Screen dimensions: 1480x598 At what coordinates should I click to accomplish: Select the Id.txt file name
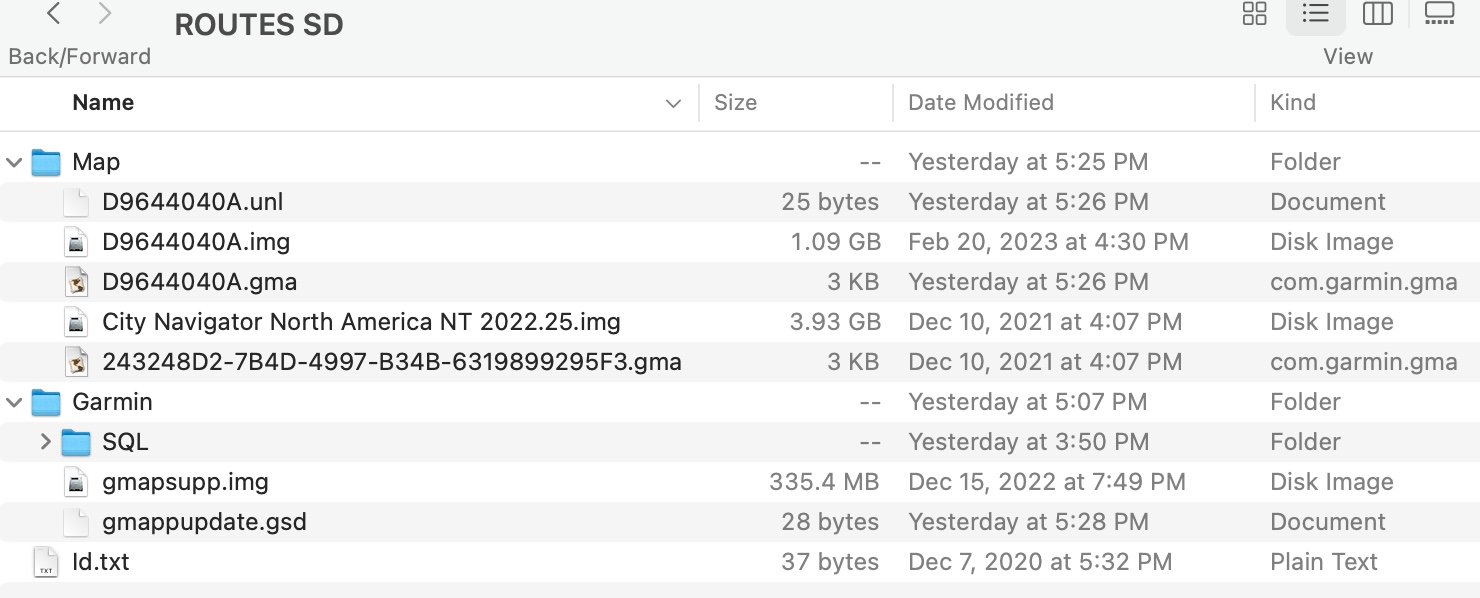click(x=100, y=562)
